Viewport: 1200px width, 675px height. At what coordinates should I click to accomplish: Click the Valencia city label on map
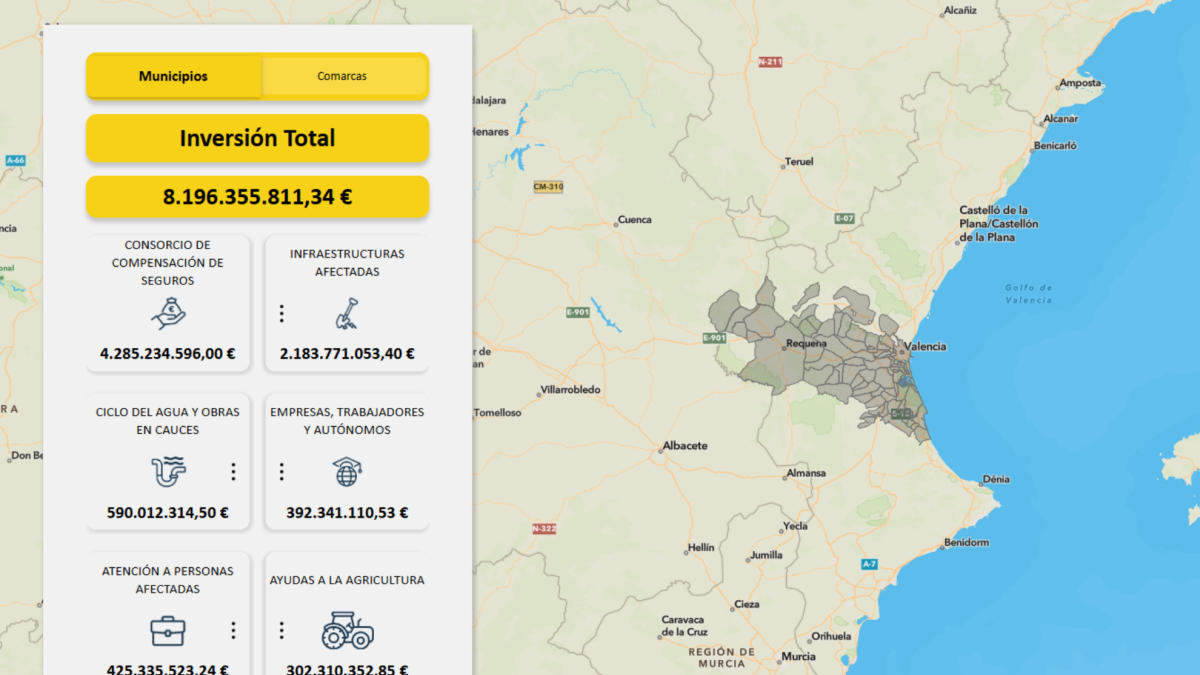tap(925, 347)
